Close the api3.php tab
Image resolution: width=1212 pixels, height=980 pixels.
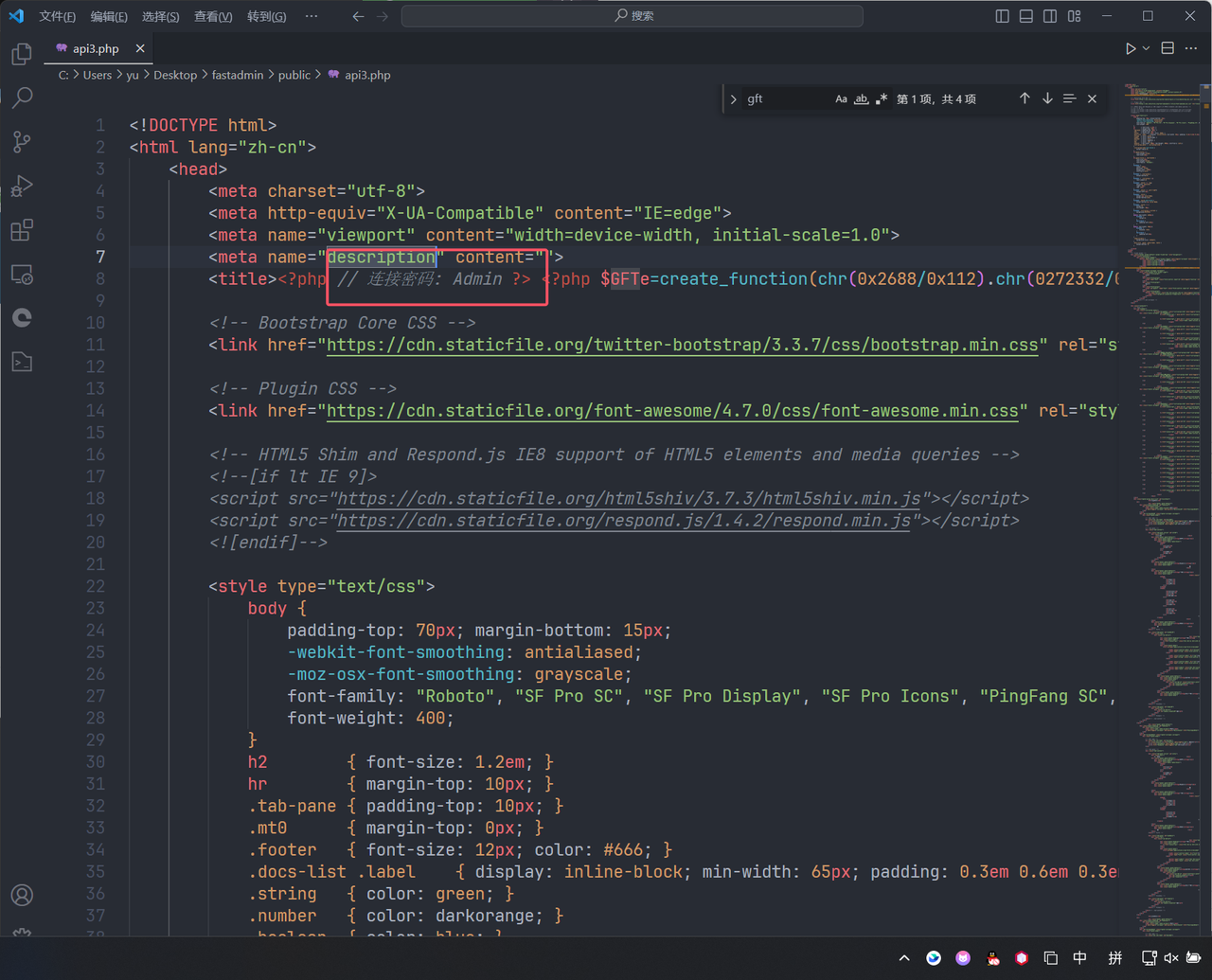(x=140, y=48)
